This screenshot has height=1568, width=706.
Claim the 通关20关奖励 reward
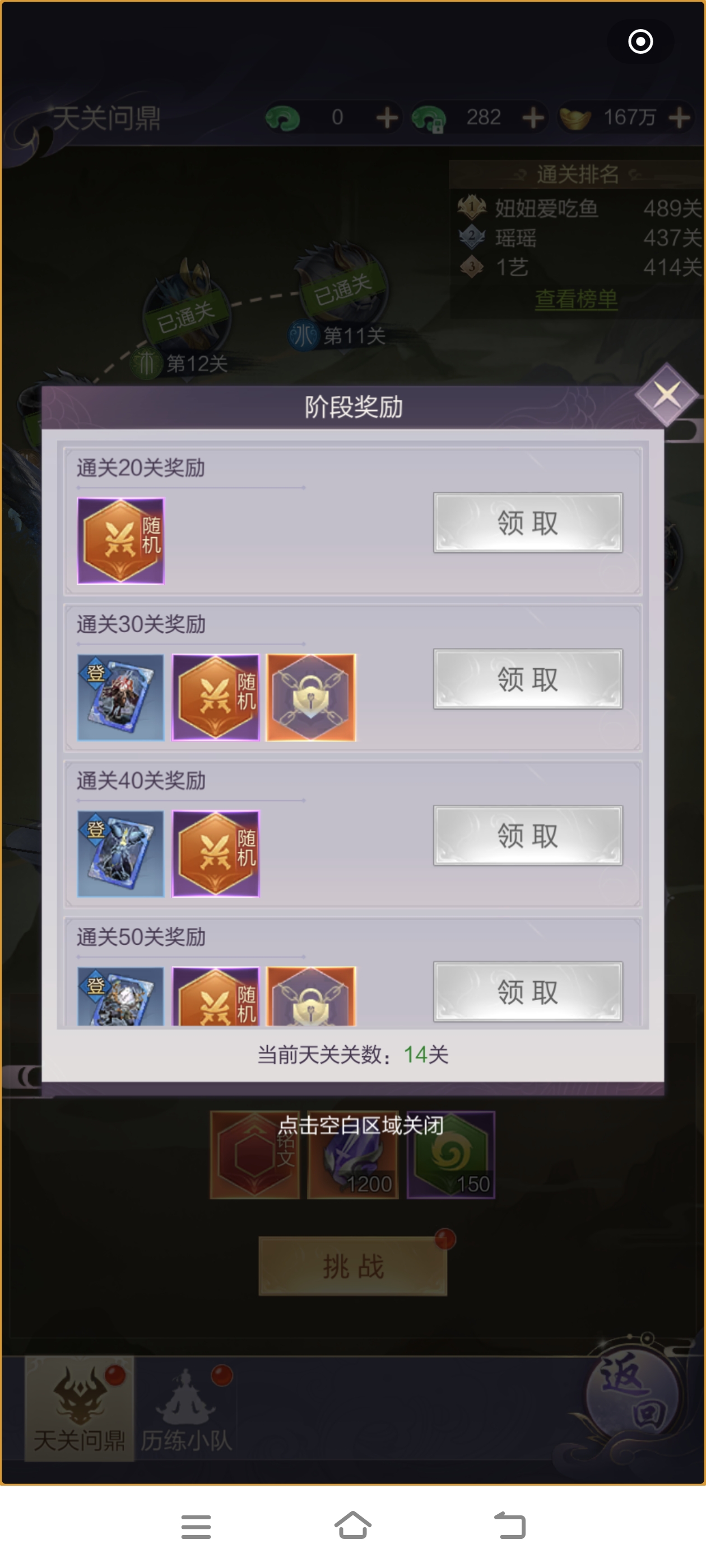[x=527, y=523]
